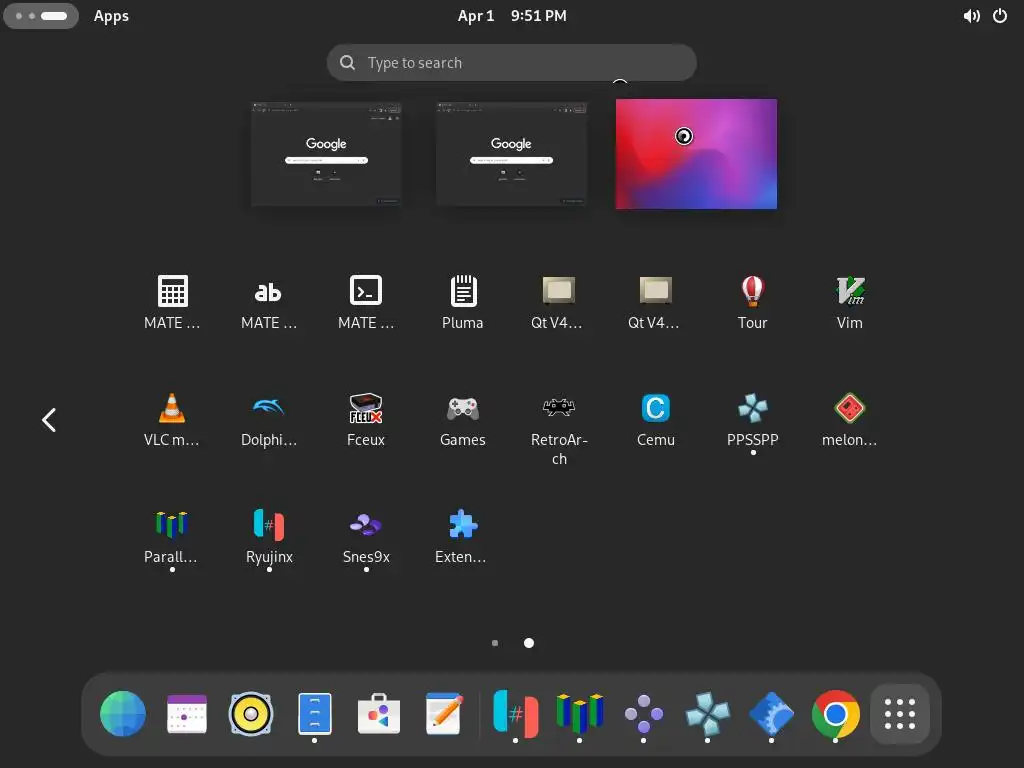The width and height of the screenshot is (1024, 768).
Task: Switch to the first app grid page dot
Action: (495, 643)
